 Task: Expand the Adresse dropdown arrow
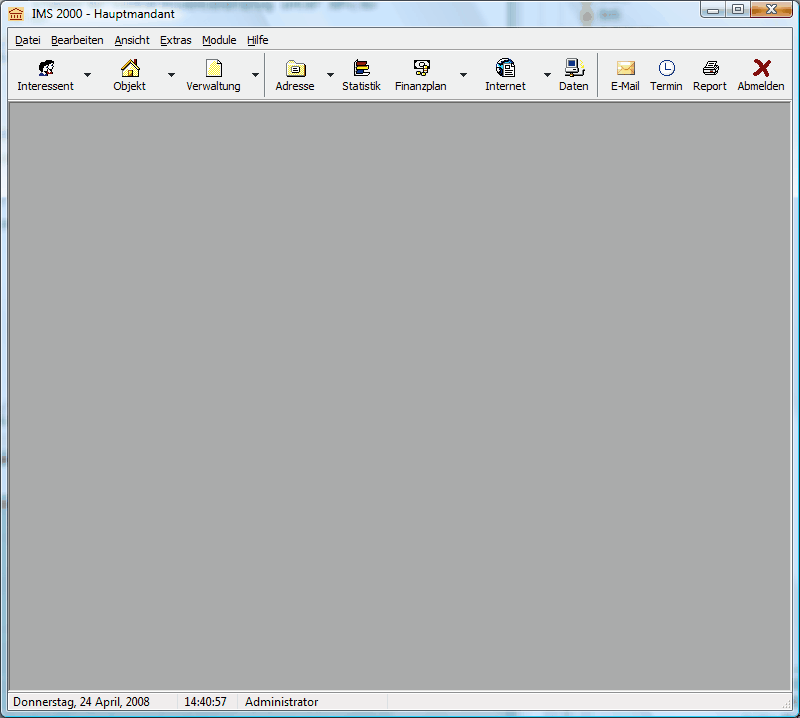tap(330, 75)
